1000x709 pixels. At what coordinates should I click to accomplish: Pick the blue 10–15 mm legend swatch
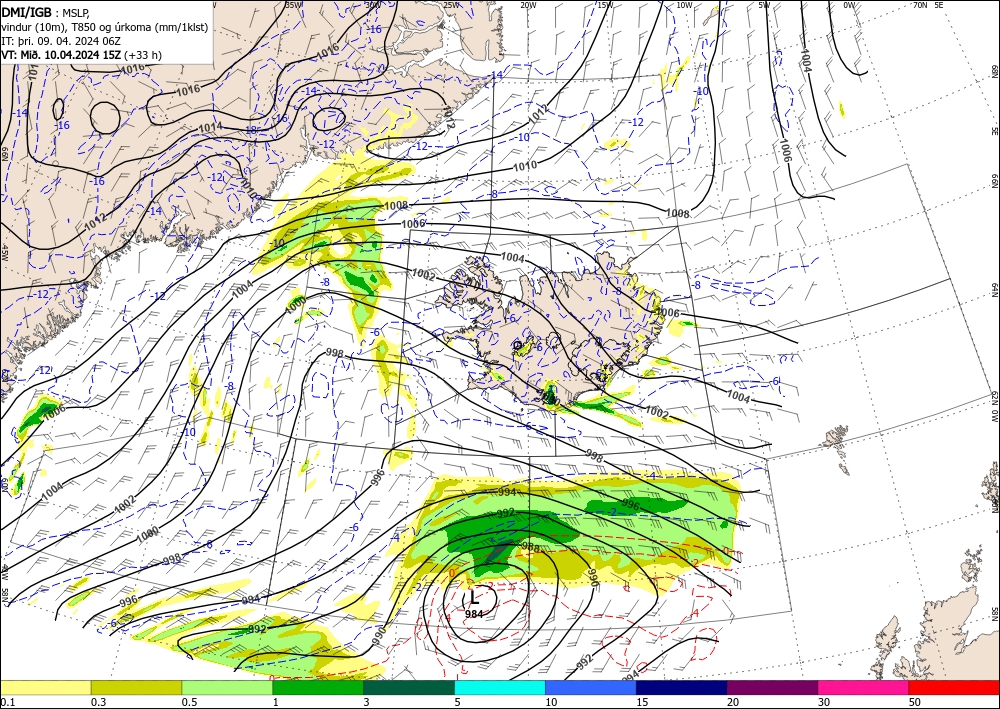(x=591, y=687)
